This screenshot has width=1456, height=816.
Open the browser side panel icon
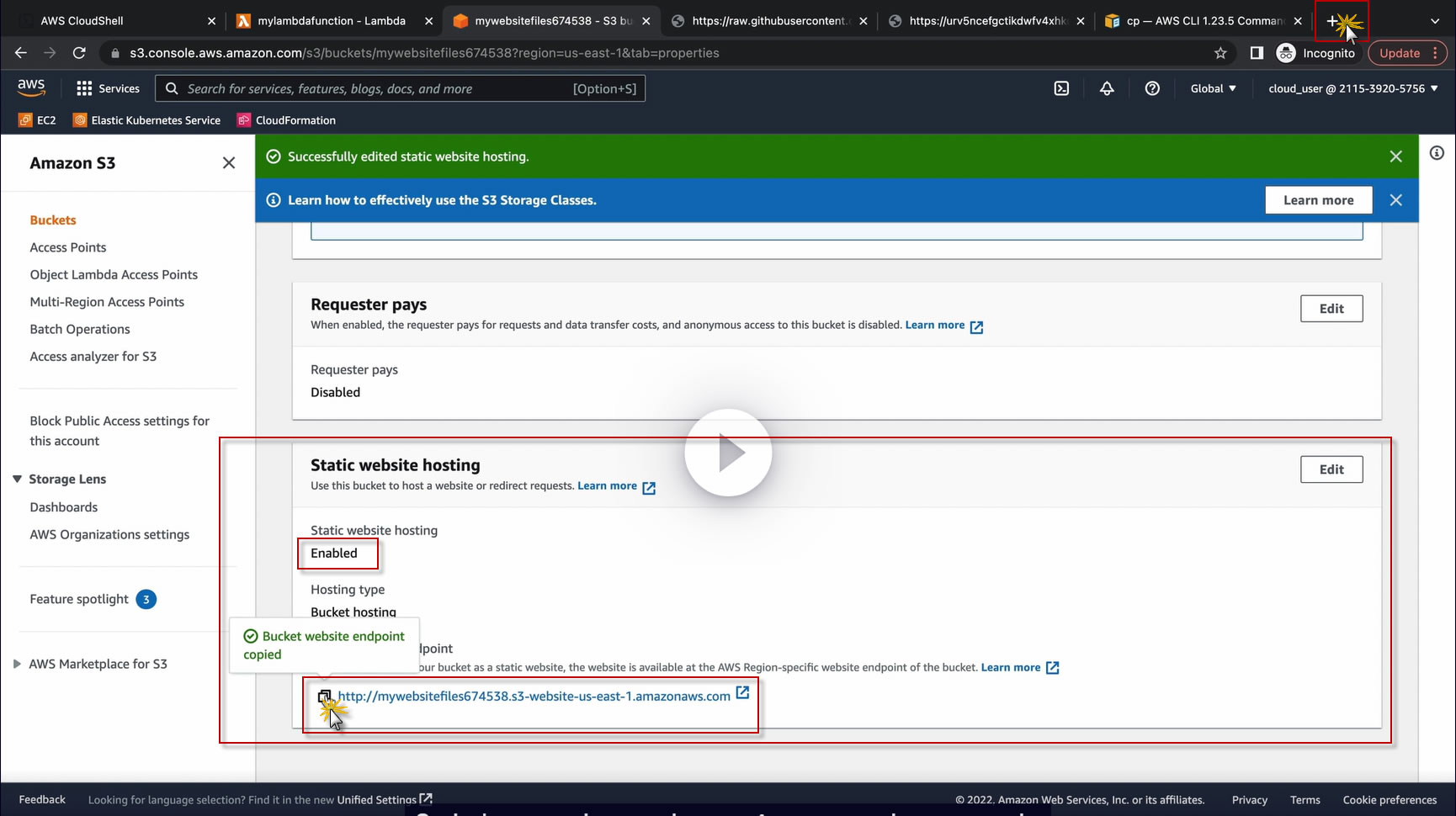point(1257,53)
